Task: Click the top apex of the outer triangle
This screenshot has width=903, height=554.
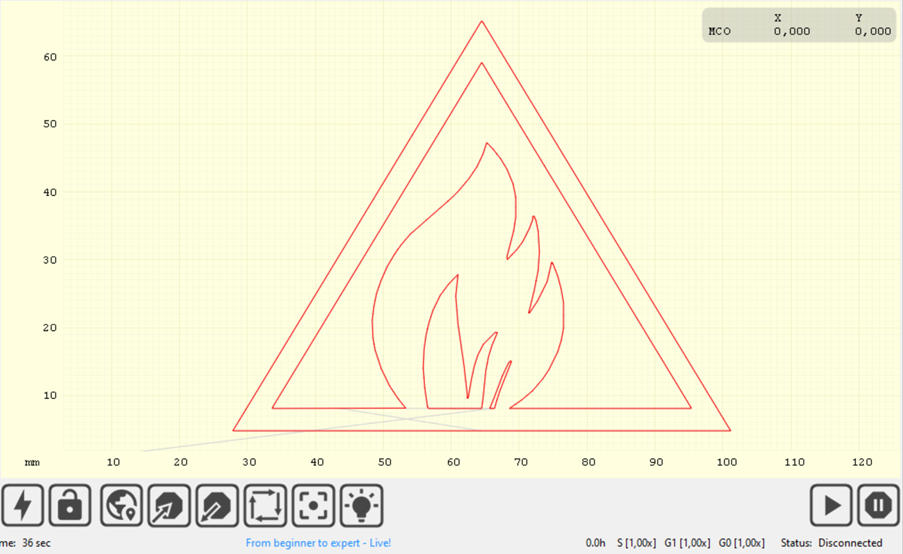Action: [481, 21]
